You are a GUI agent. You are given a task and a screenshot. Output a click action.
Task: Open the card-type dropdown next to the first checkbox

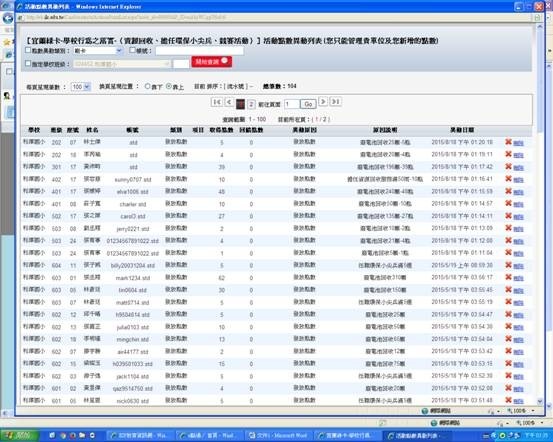click(98, 51)
